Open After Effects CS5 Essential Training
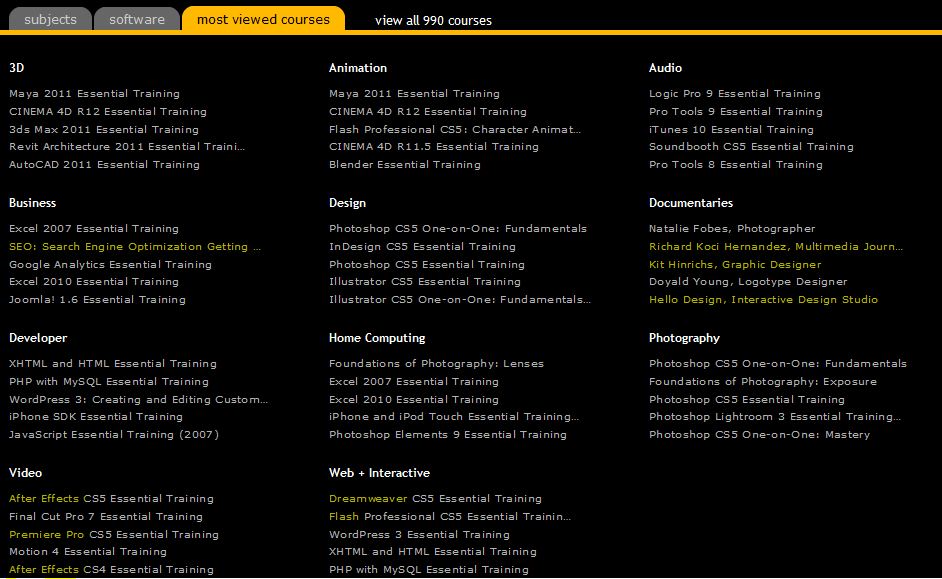Screen dimensions: 942x579 point(111,499)
